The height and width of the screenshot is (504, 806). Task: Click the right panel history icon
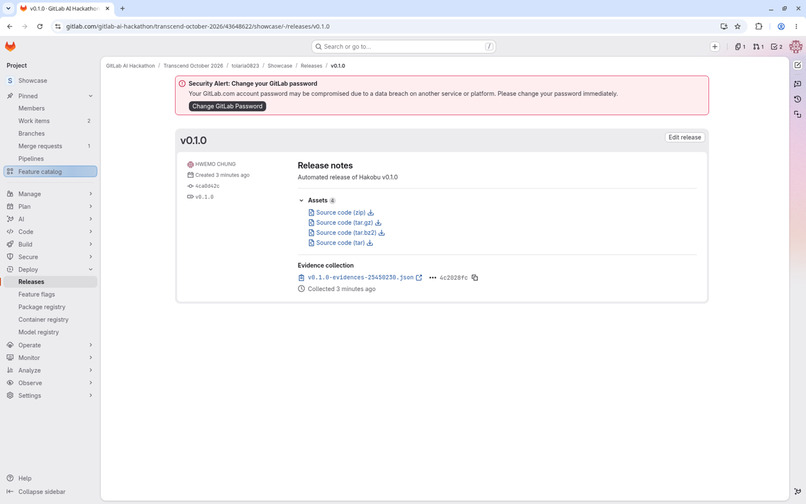pos(797,99)
